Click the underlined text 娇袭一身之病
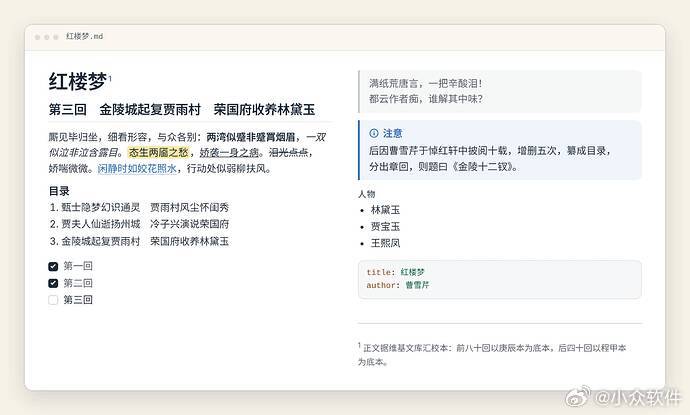The height and width of the screenshot is (415, 690). coord(229,152)
